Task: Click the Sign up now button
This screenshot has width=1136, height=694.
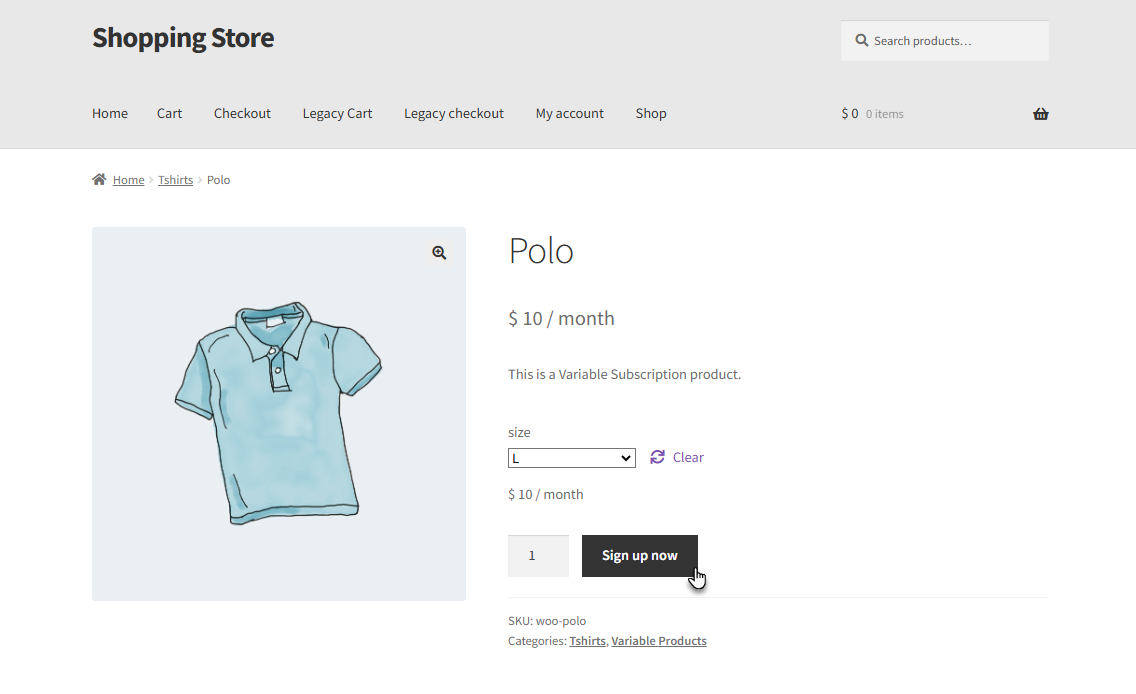Action: (640, 556)
